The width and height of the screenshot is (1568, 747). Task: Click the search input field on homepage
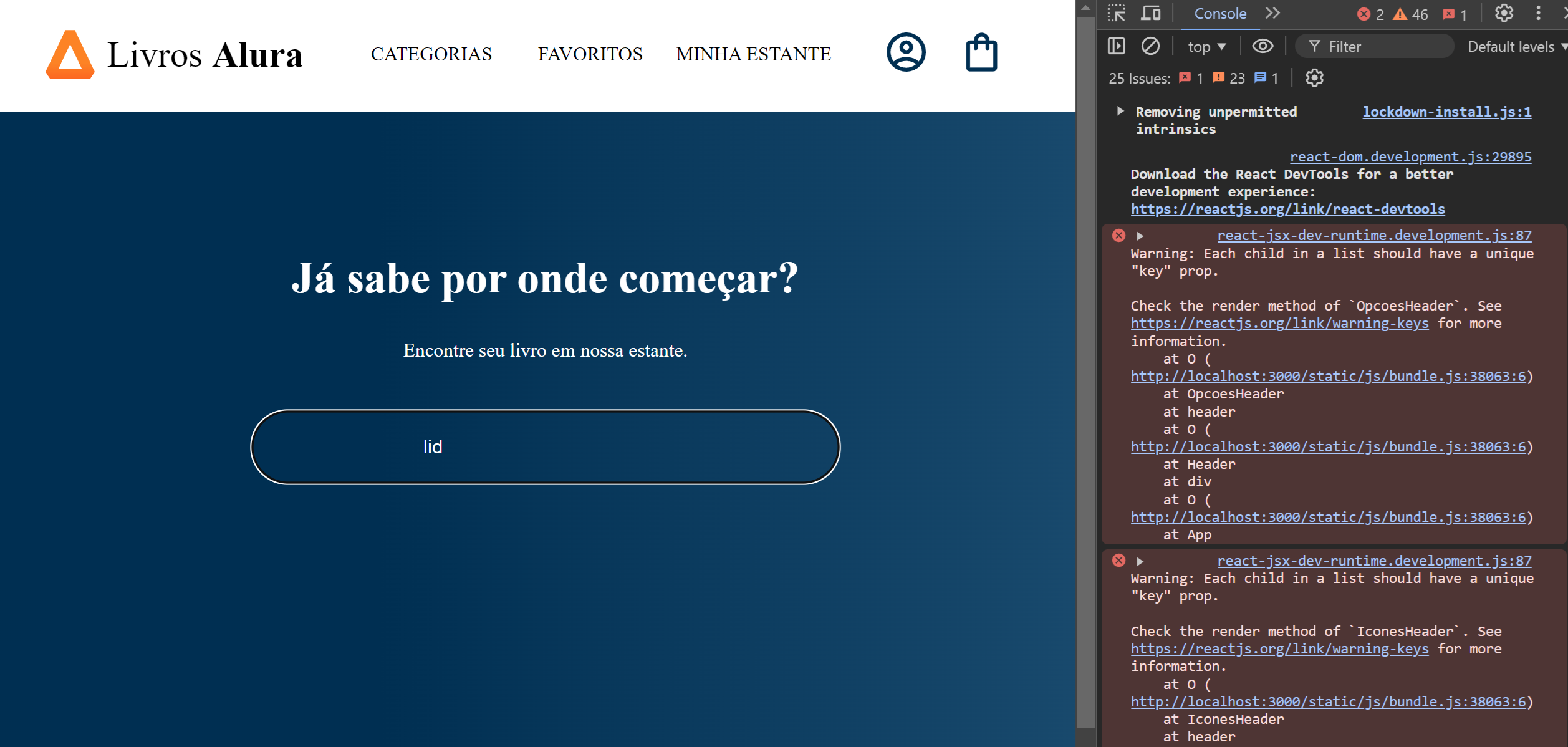pyautogui.click(x=545, y=447)
